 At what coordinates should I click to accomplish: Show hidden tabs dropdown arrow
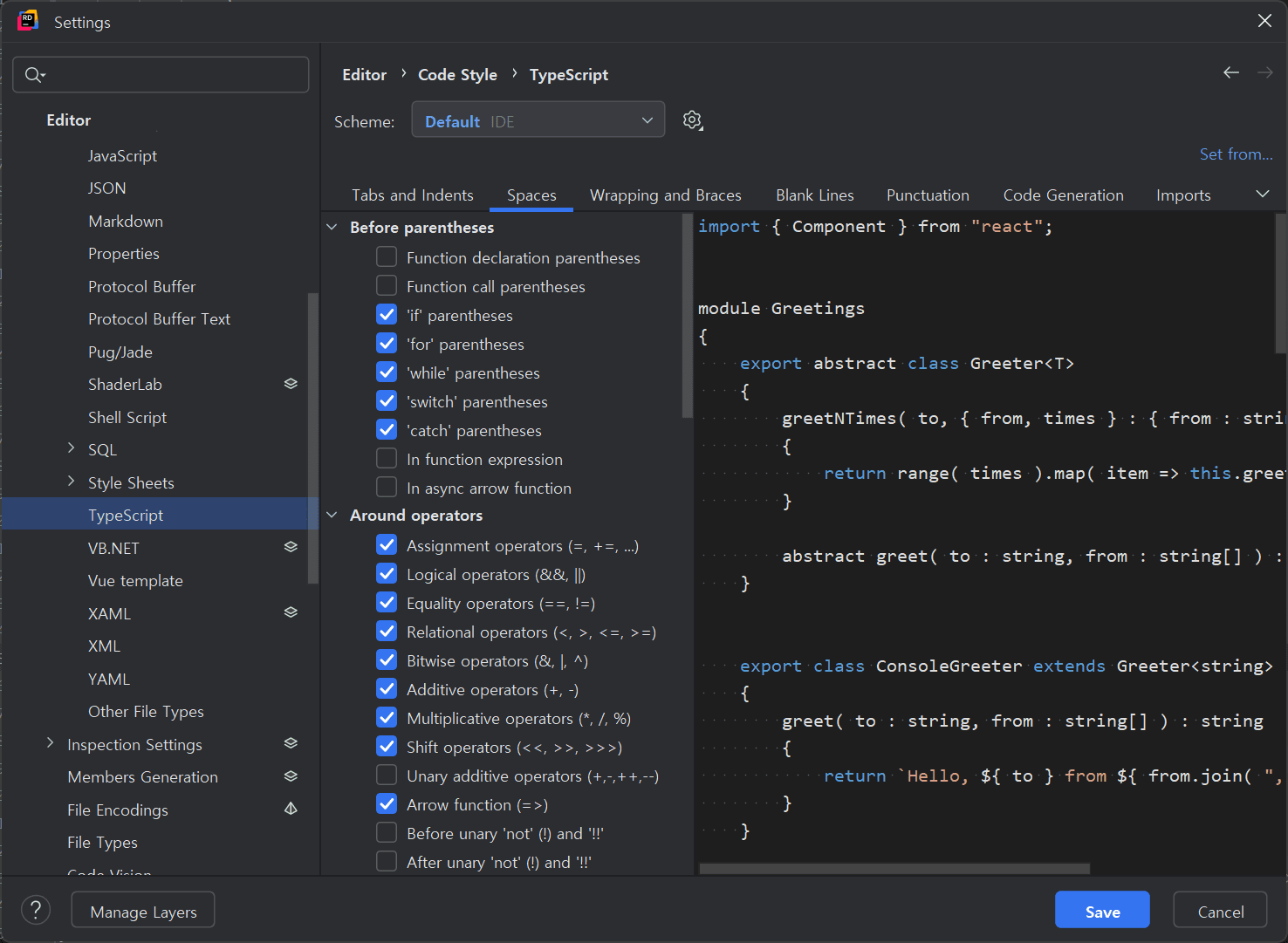click(x=1262, y=194)
